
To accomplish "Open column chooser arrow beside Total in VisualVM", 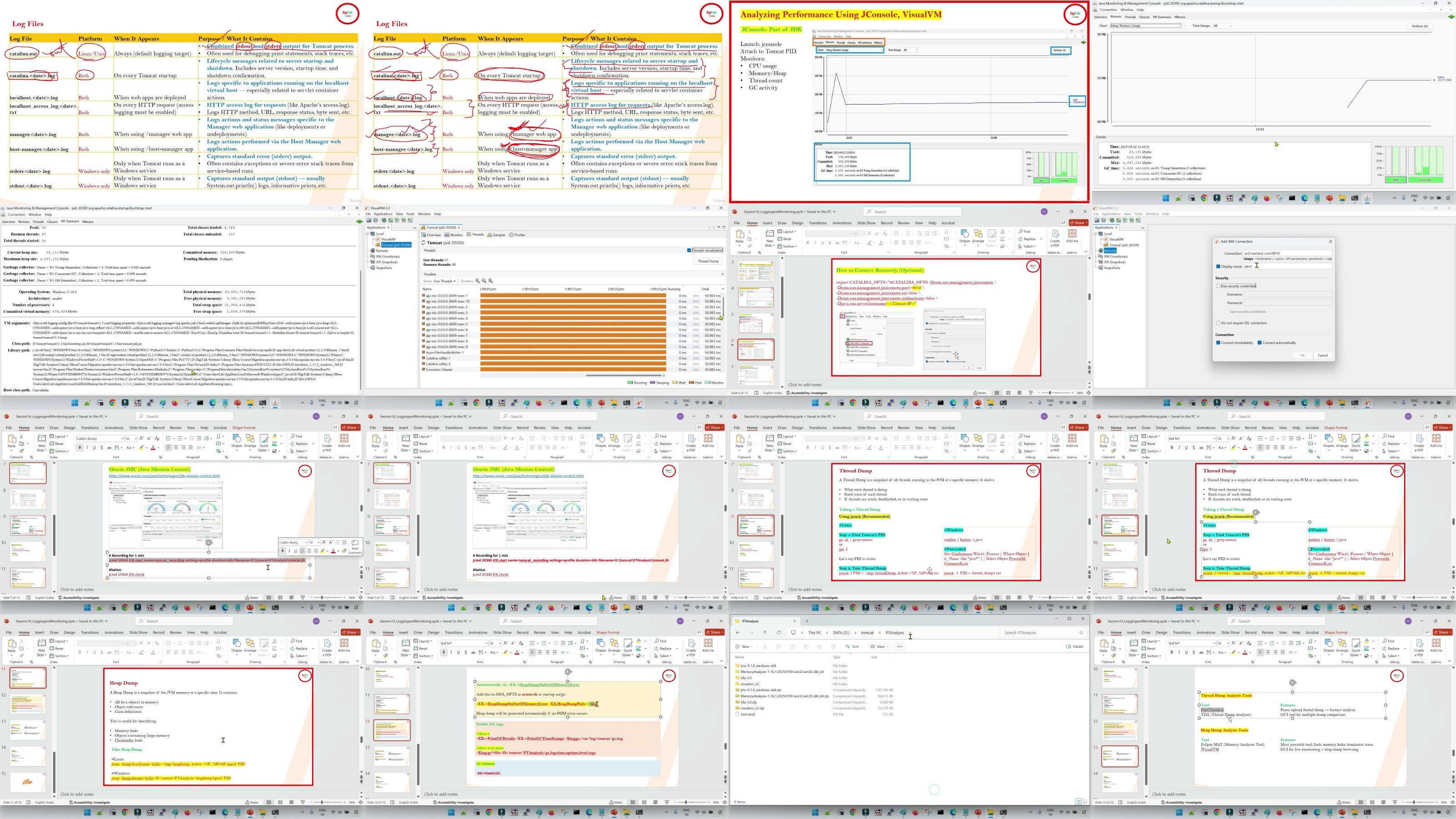I will pyautogui.click(x=723, y=289).
